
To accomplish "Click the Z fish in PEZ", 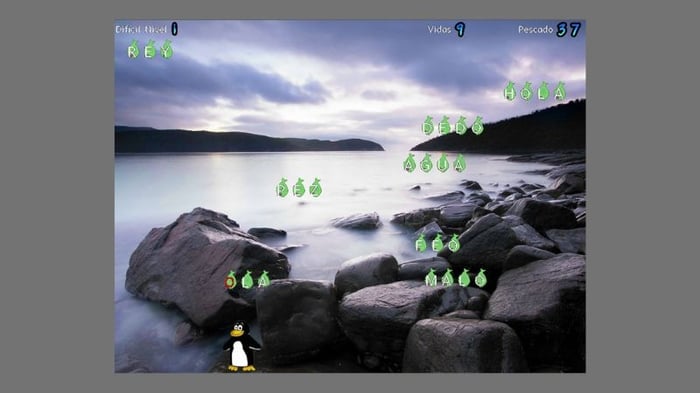I will click(316, 188).
